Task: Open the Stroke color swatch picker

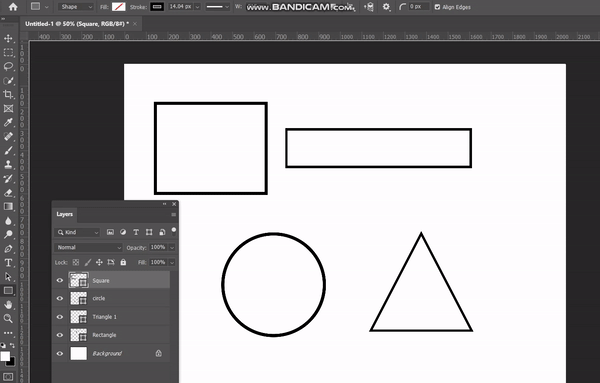Action: point(157,7)
